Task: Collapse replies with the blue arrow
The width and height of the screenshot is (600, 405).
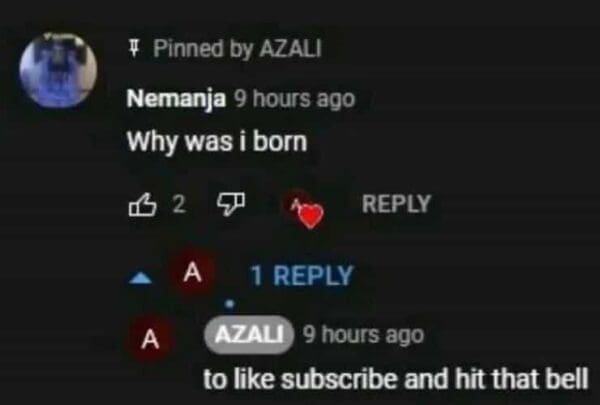Action: pyautogui.click(x=143, y=275)
